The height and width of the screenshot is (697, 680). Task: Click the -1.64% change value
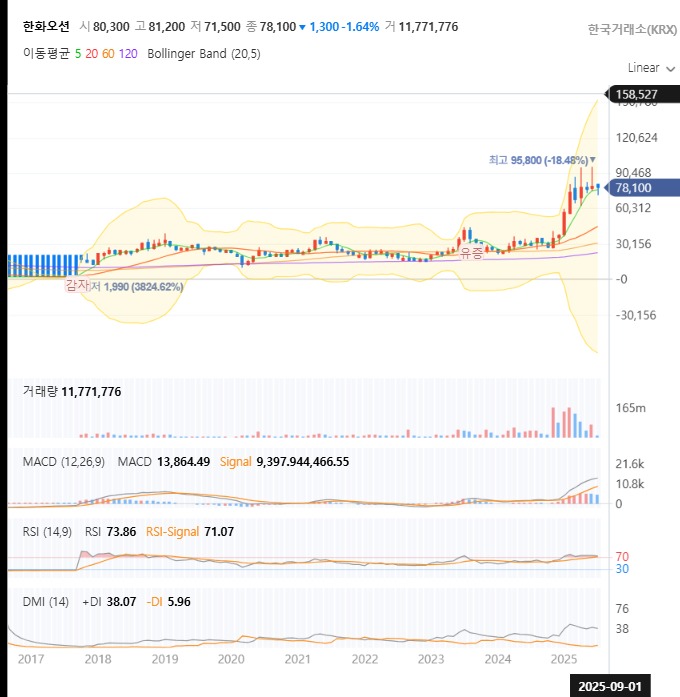click(360, 27)
